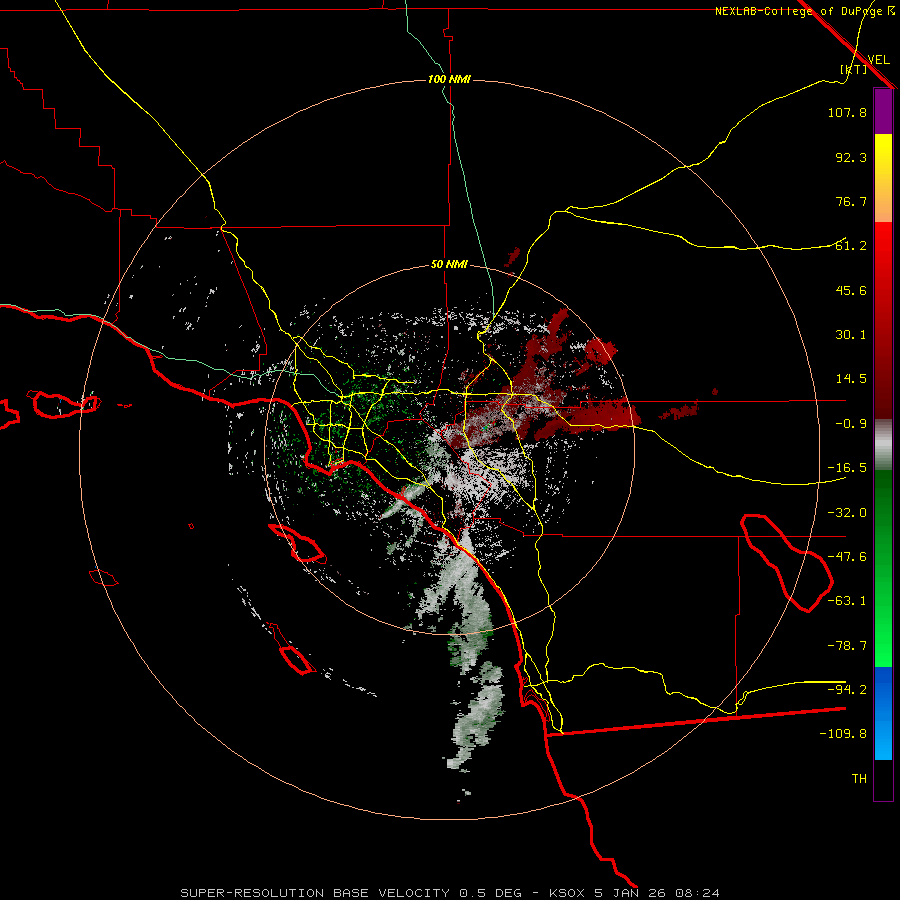Viewport: 900px width, 900px height.
Task: Click the NEXLAB-College of DuPage watermark text
Action: (x=805, y=11)
